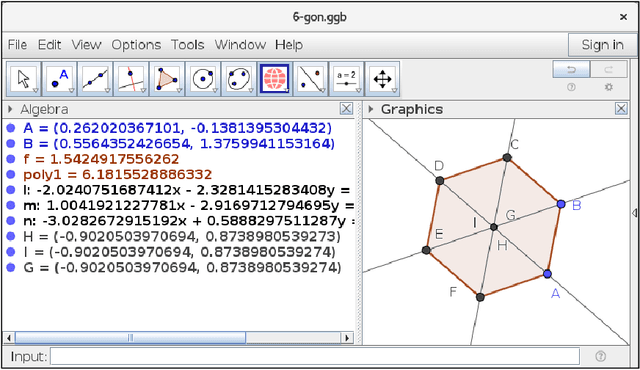The width and height of the screenshot is (640, 370).
Task: Select the Slider a=2 tool
Action: [347, 79]
